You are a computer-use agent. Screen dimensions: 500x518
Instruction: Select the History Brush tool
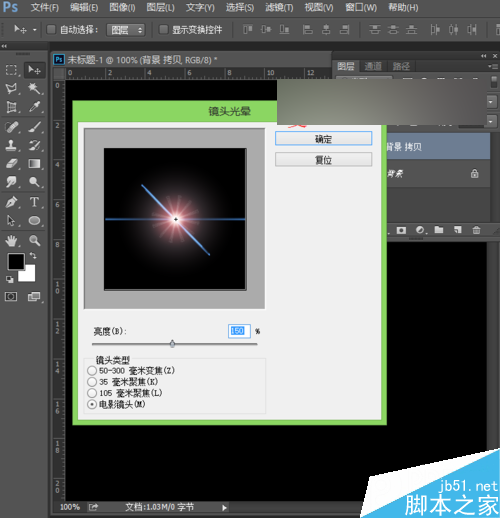(x=34, y=145)
